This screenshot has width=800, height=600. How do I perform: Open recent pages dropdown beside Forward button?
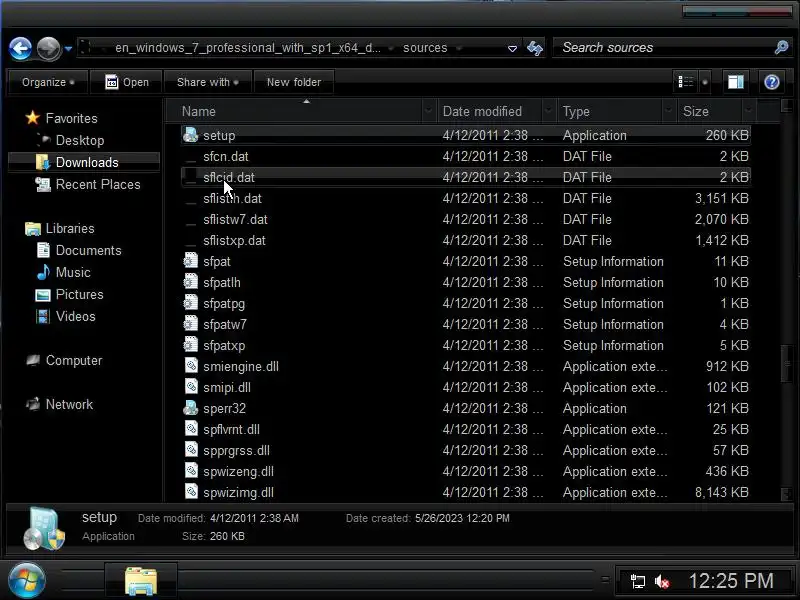click(x=68, y=49)
